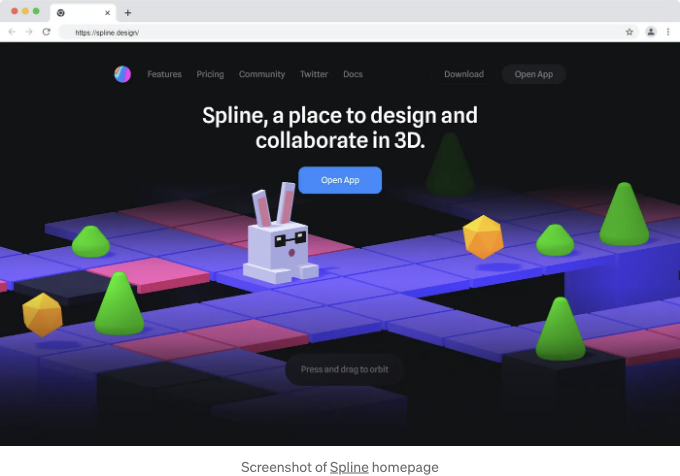Click the dark Open App header button
The width and height of the screenshot is (680, 476).
point(533,74)
